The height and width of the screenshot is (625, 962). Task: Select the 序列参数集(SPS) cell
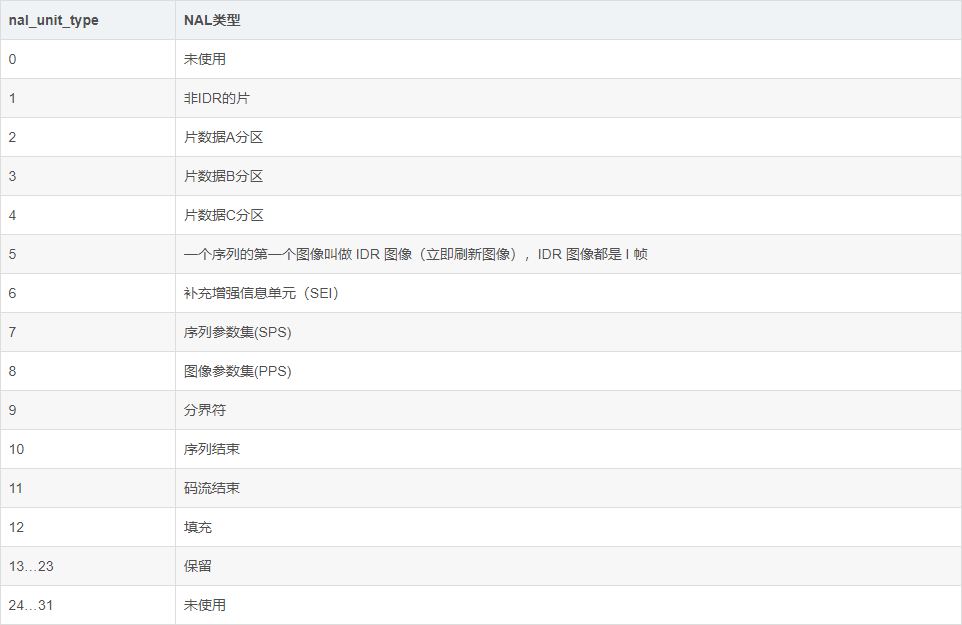(569, 332)
